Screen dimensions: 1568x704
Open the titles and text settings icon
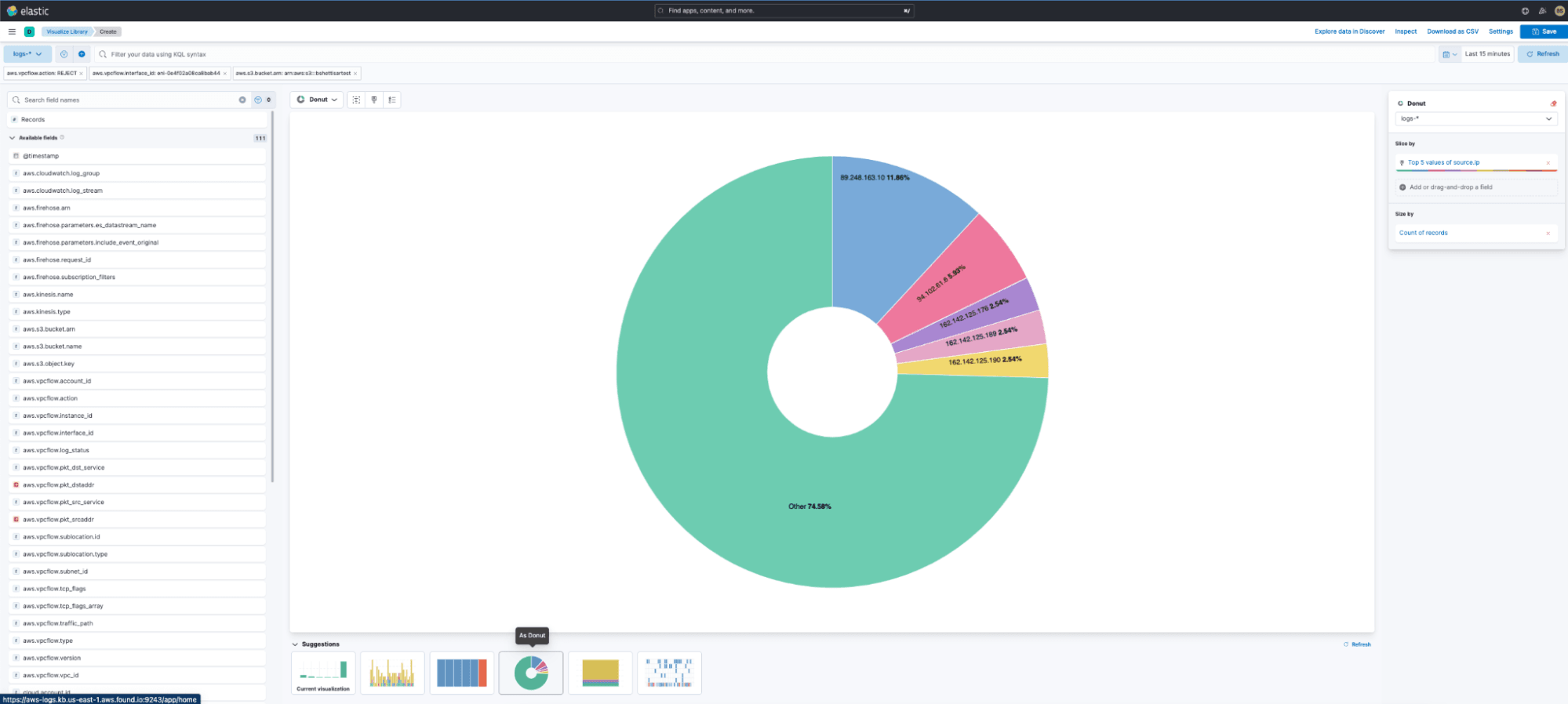pyautogui.click(x=356, y=100)
